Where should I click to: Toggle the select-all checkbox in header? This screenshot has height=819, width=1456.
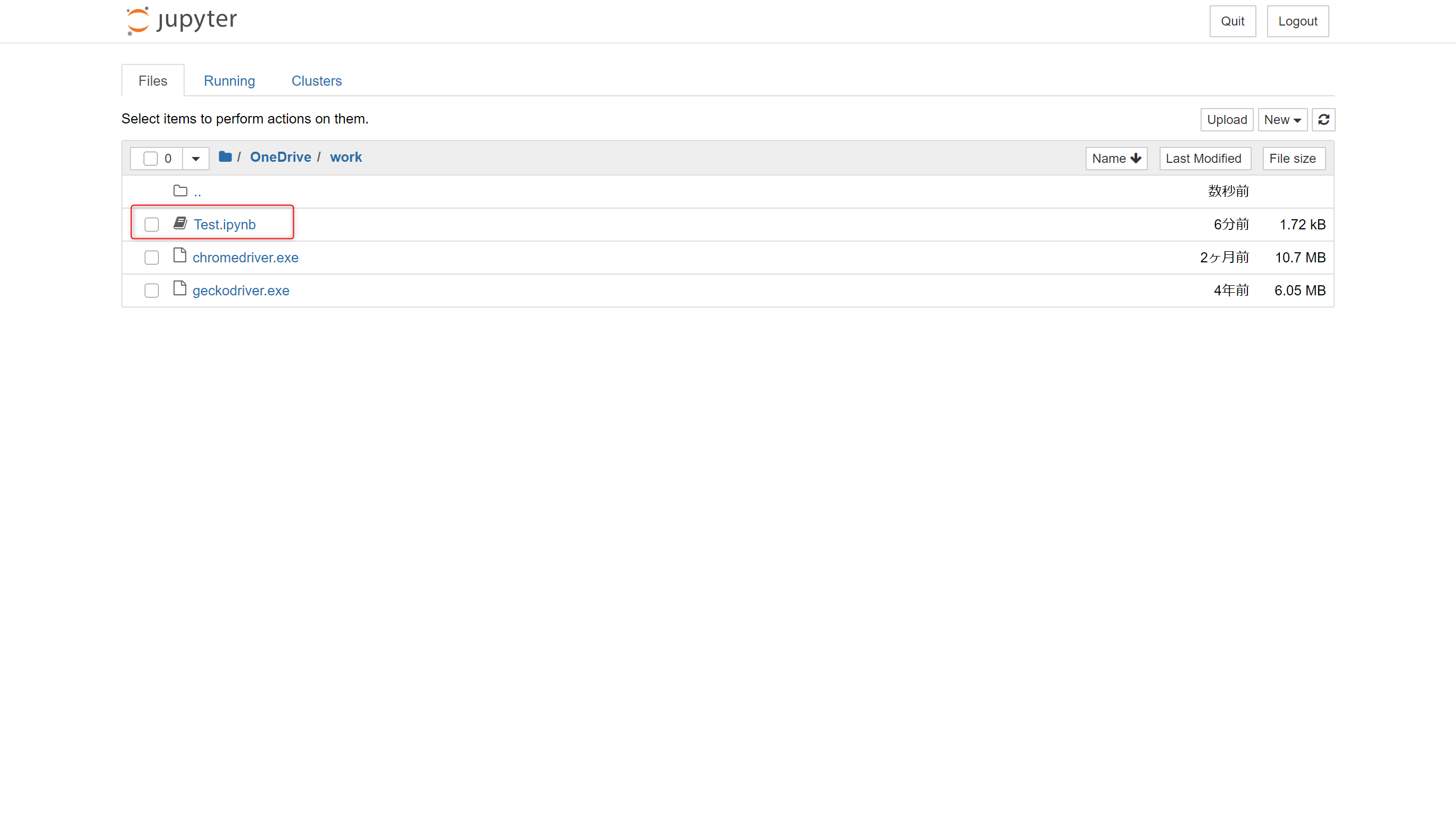pos(151,159)
